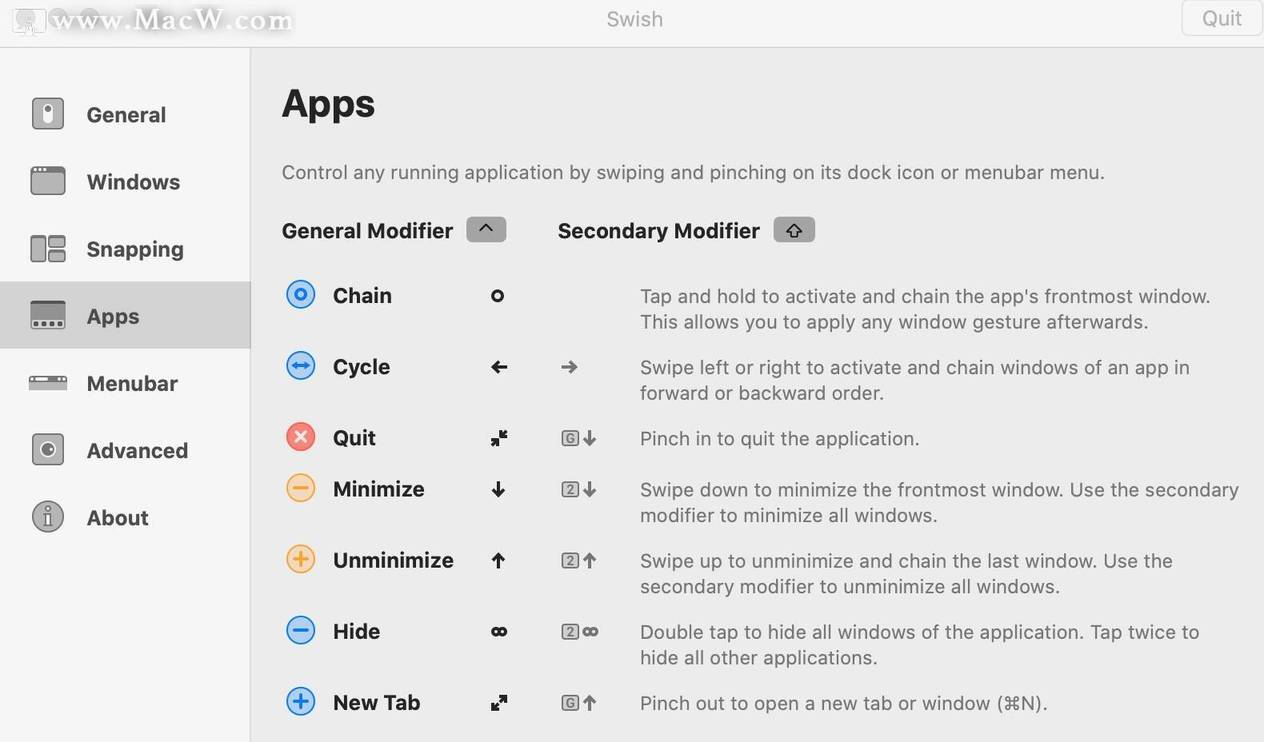This screenshot has height=742, width=1264.
Task: Open the General settings tab
Action: 125,115
